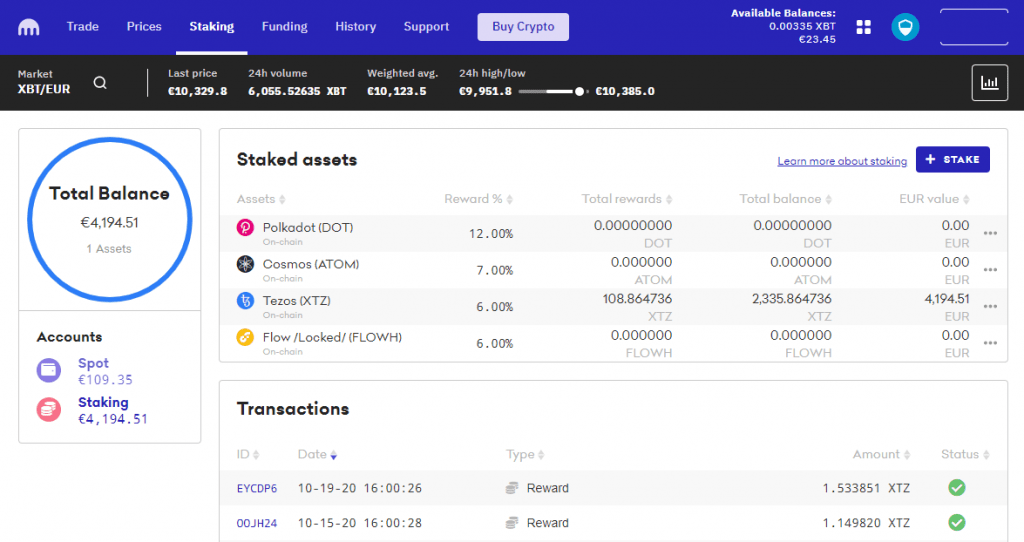Go to the Trade tab
Screen dimensions: 1024x542
(x=82, y=27)
